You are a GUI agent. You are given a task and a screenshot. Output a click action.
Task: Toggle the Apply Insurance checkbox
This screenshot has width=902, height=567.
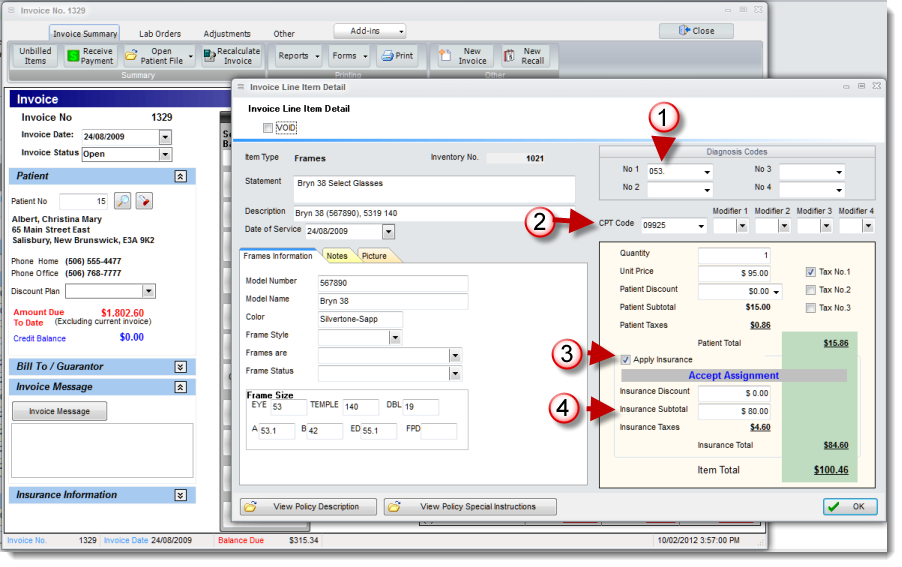[x=625, y=360]
